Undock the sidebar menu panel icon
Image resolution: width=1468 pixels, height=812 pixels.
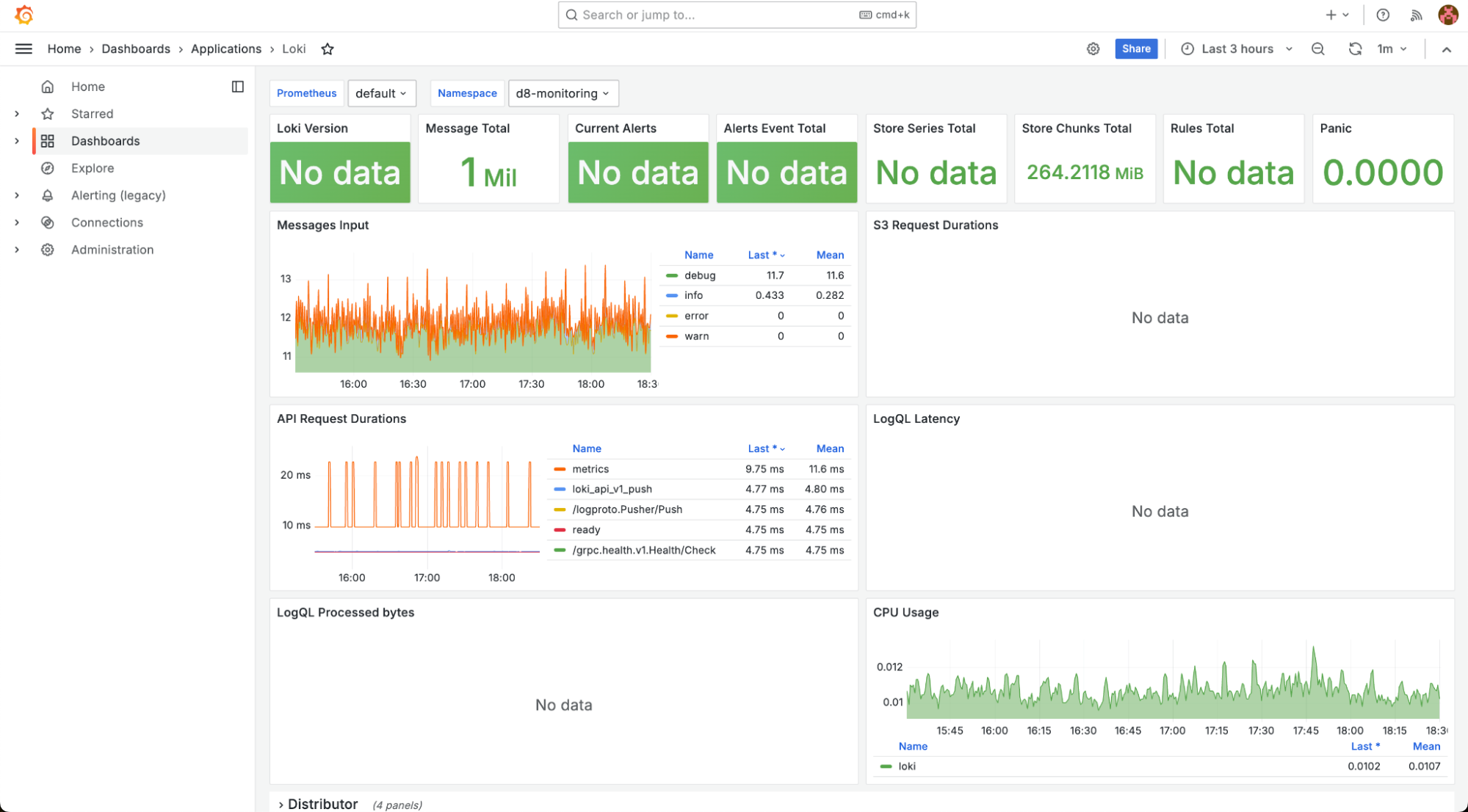pyautogui.click(x=237, y=87)
